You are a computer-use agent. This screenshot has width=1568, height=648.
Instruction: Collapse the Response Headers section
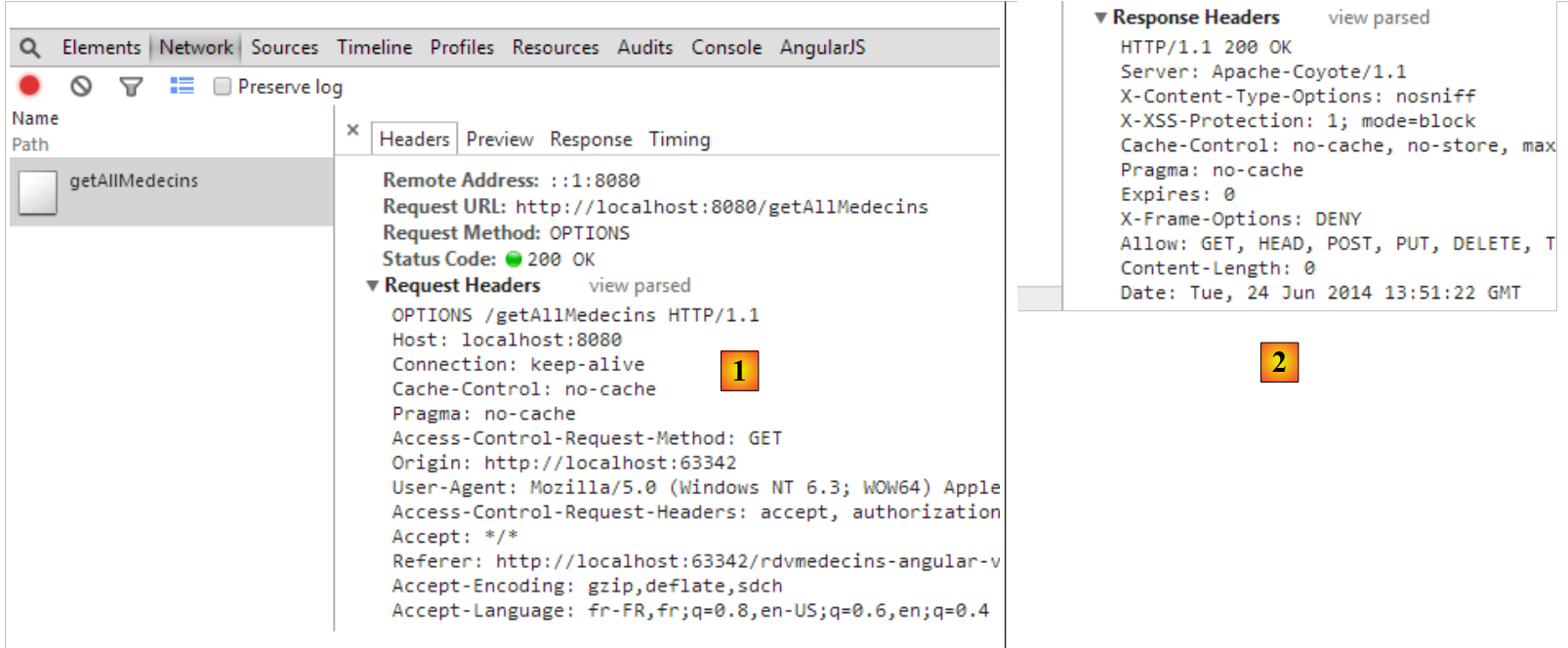(x=1100, y=18)
